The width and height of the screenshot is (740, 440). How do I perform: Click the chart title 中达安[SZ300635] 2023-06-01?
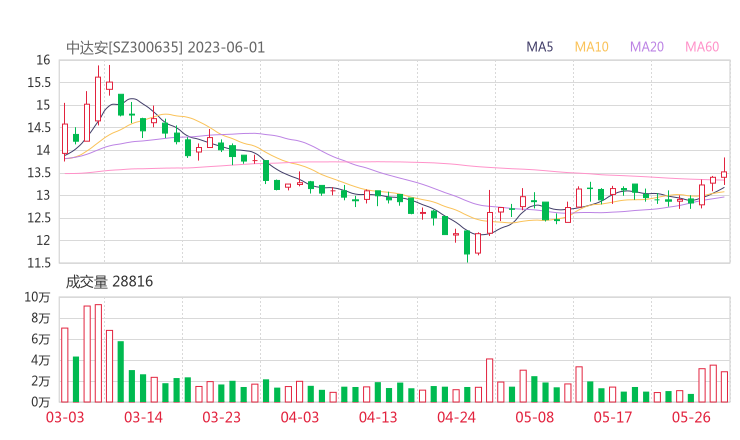(166, 48)
